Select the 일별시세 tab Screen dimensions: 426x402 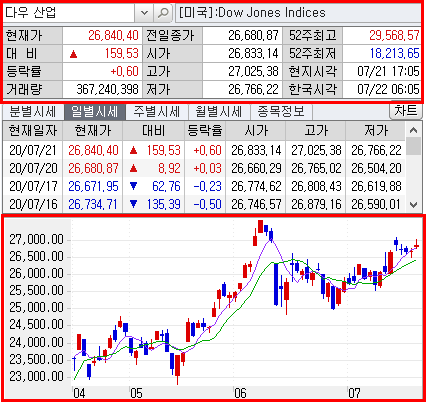click(95, 112)
